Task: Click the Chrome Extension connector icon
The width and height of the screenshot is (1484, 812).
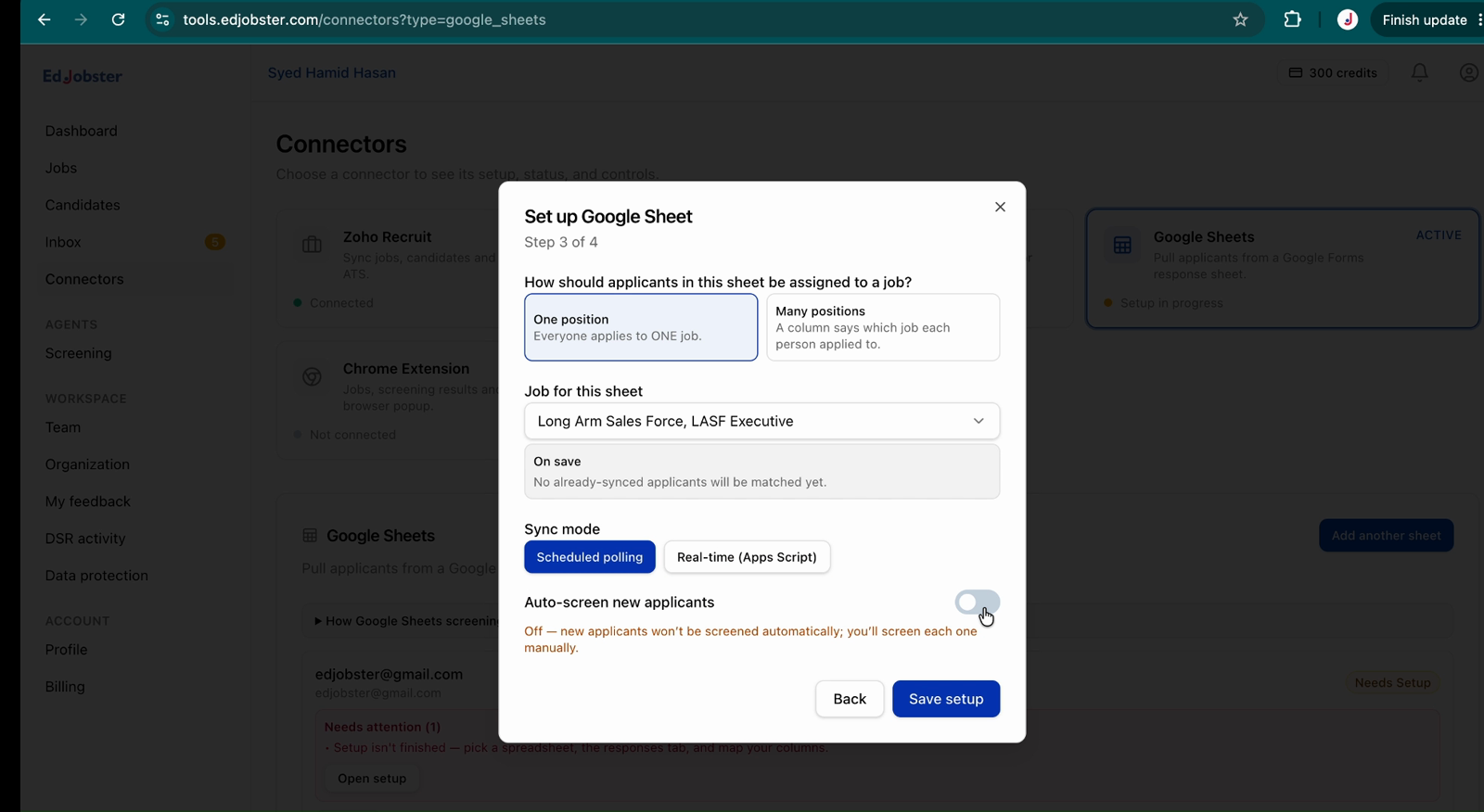Action: point(312,376)
